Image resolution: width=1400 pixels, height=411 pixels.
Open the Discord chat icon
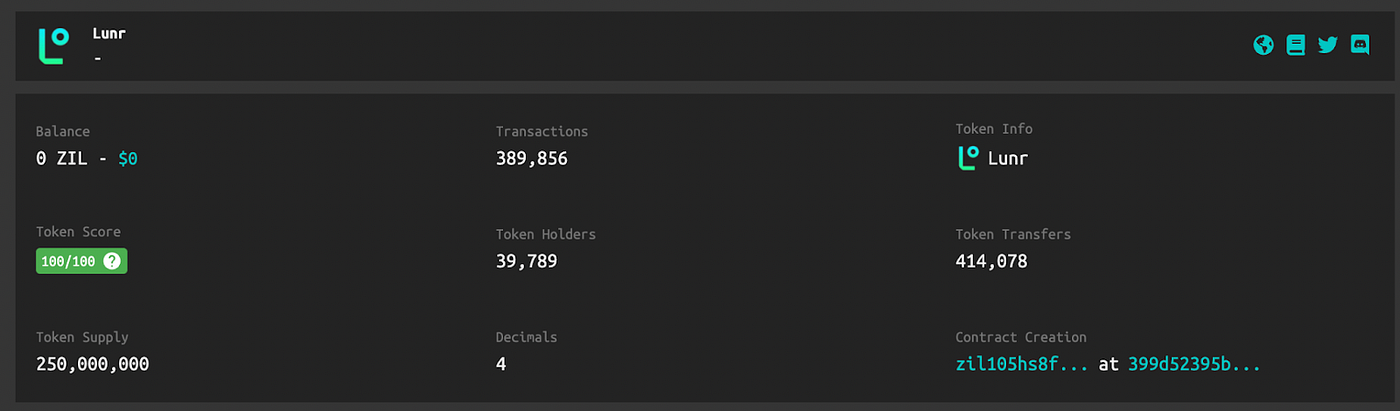pyautogui.click(x=1360, y=45)
